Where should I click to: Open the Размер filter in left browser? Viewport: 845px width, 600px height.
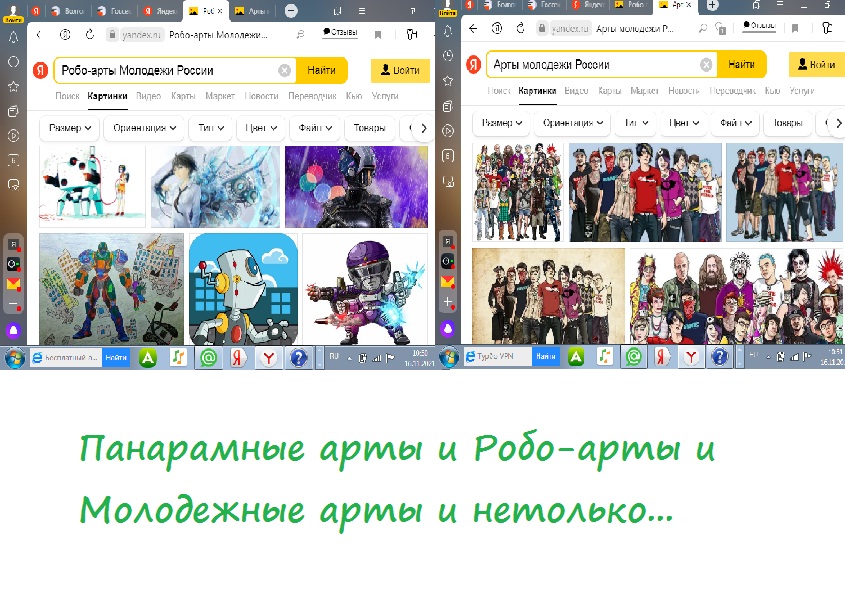click(x=70, y=128)
